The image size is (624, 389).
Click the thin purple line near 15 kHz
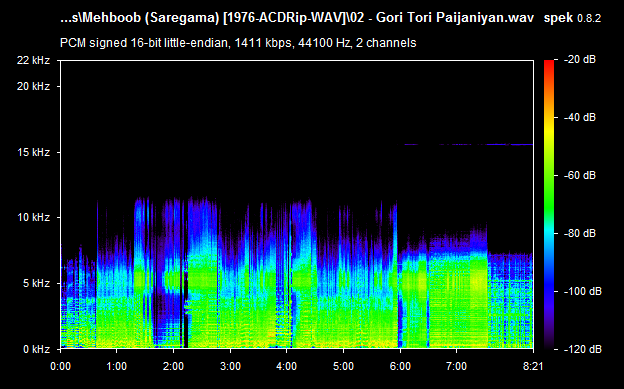pyautogui.click(x=468, y=145)
